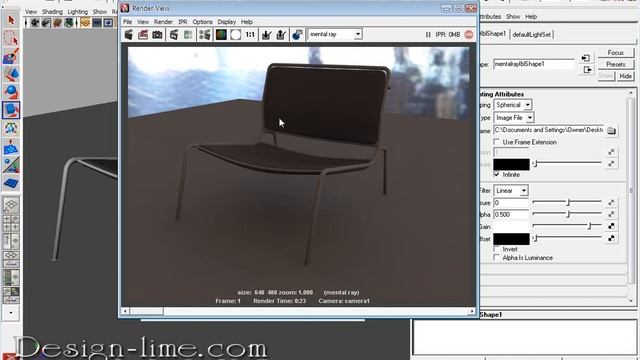
Task: Open the render diagnostics blue sphere icon
Action: pos(297,35)
